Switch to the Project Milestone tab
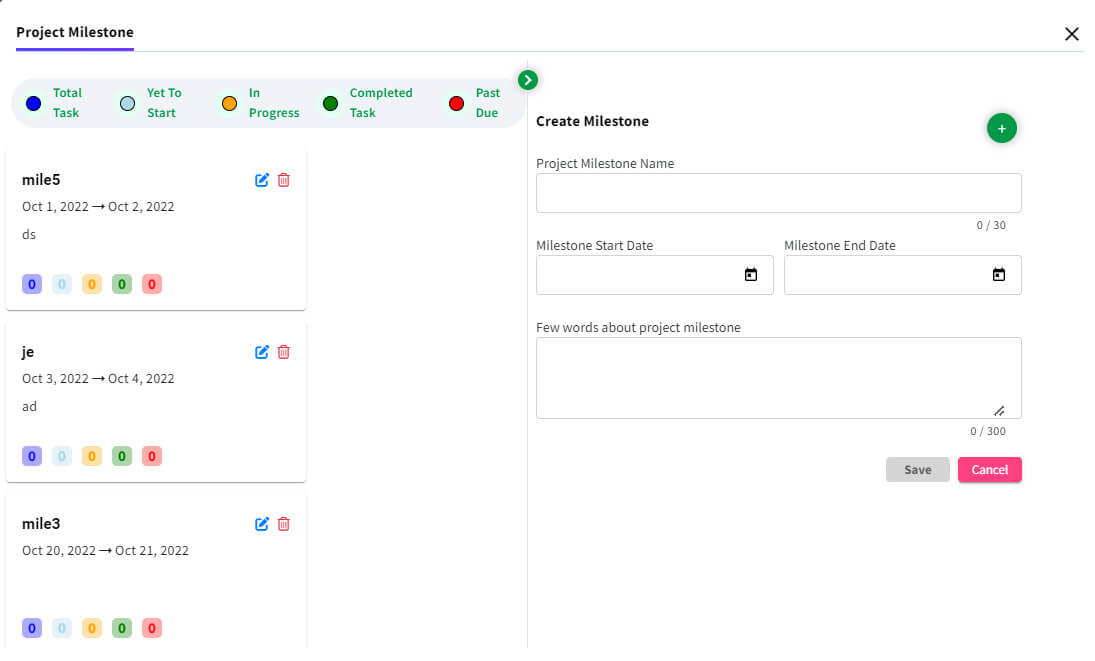The width and height of the screenshot is (1095, 661). pos(74,32)
